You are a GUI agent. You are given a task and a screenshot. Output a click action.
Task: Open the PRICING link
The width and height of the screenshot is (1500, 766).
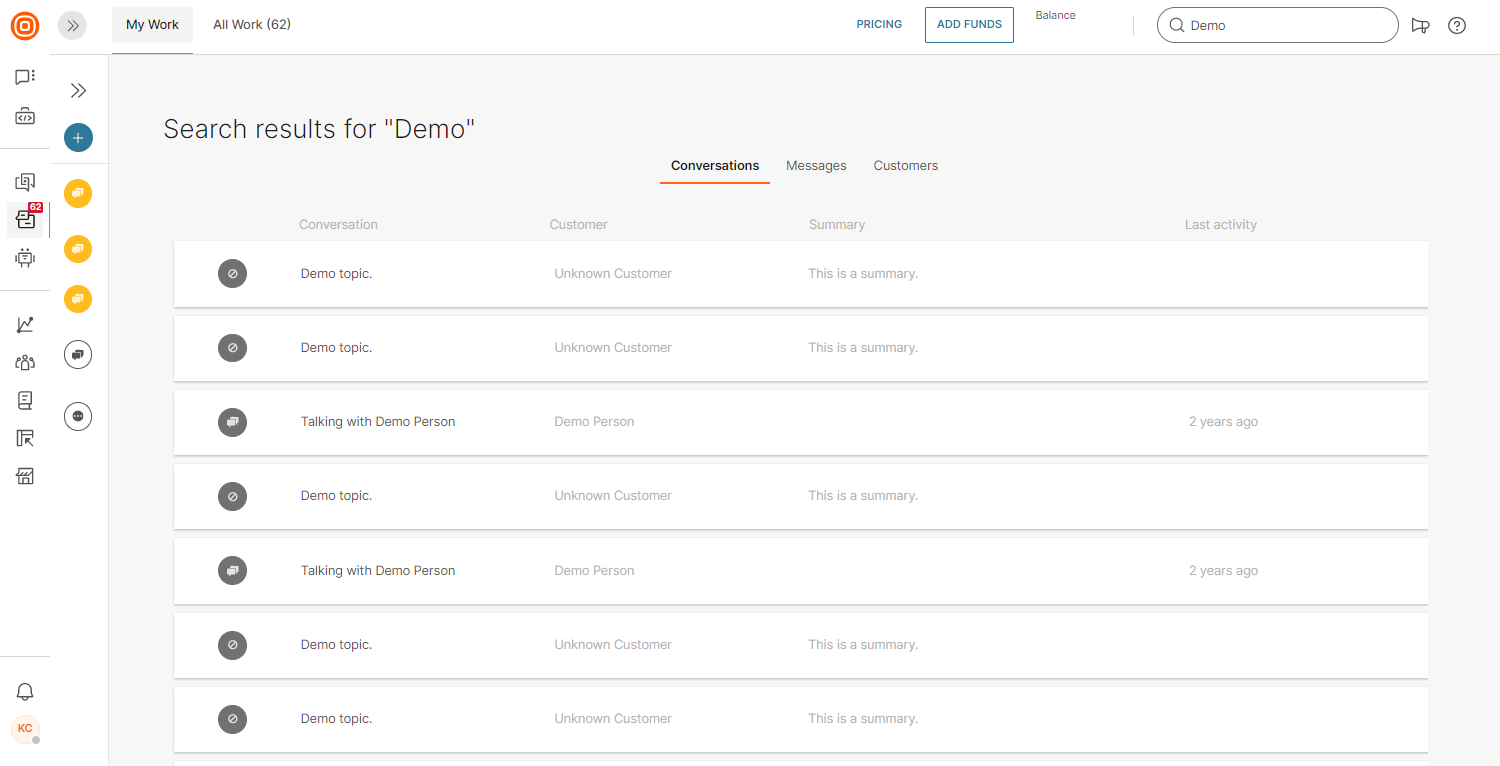[879, 25]
